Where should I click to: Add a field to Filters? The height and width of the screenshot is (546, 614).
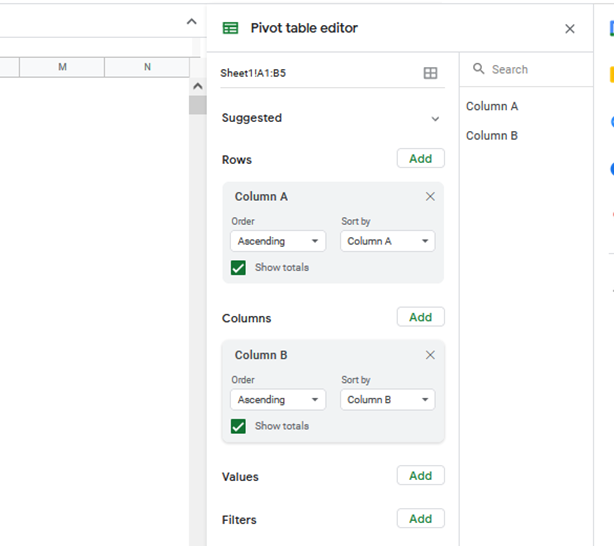421,519
